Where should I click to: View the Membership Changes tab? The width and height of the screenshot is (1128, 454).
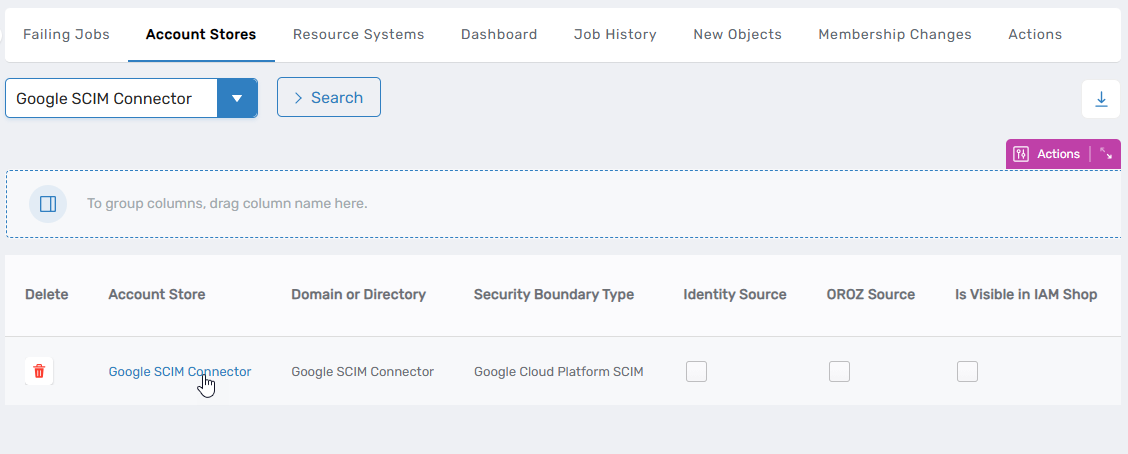tap(894, 34)
